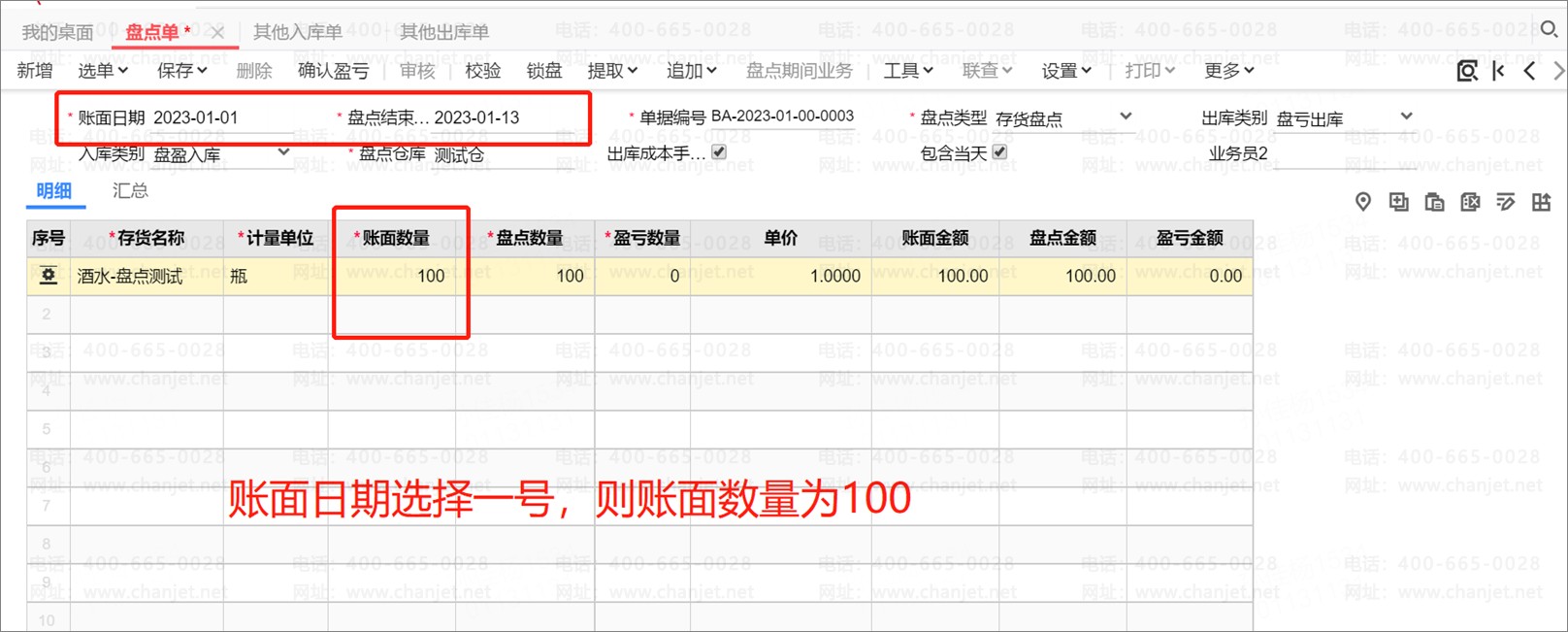Click the copy-row icon above table
1568x632 pixels.
click(x=1398, y=202)
